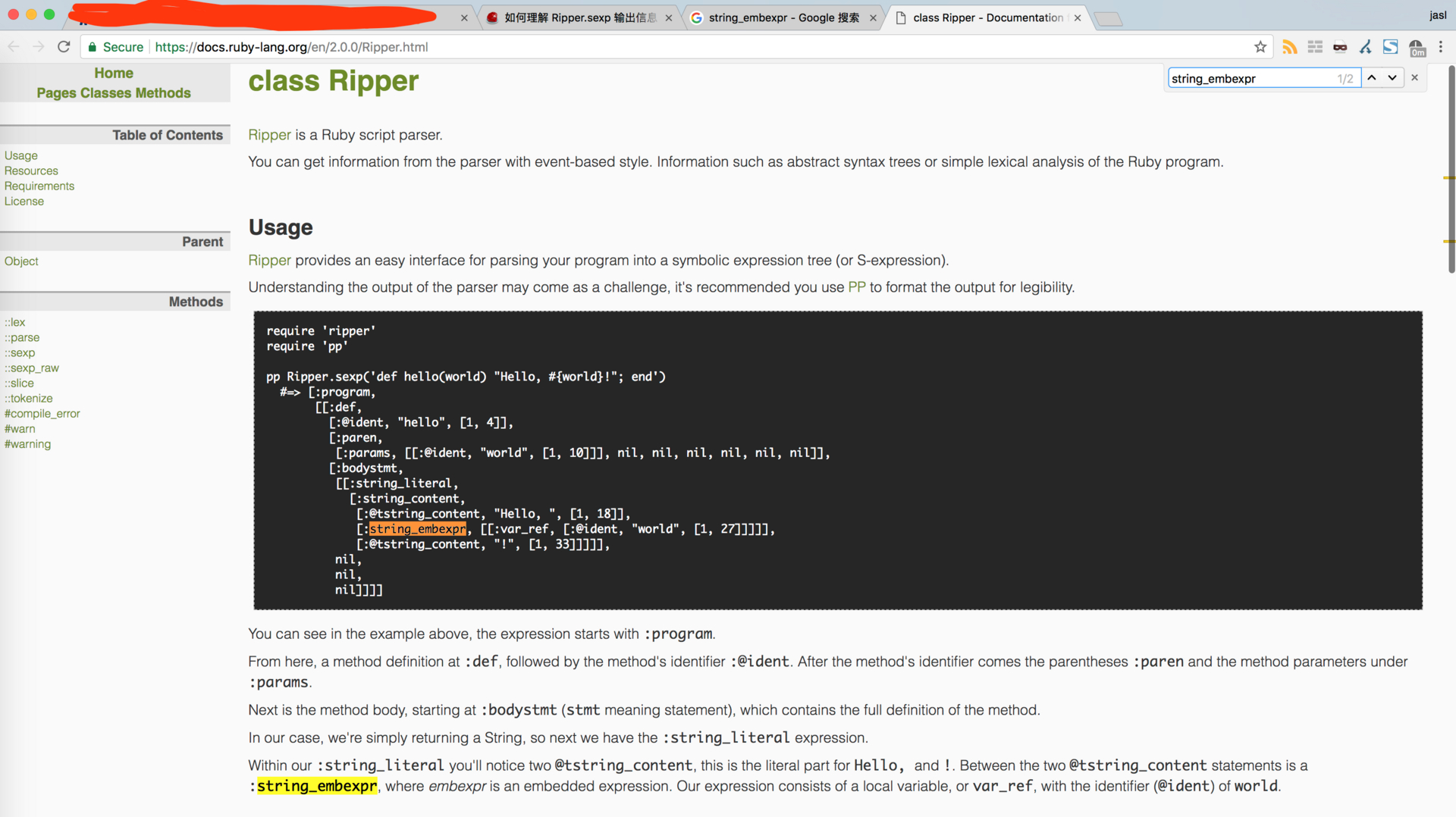Go to previous find match
1456x817 pixels.
1372,78
